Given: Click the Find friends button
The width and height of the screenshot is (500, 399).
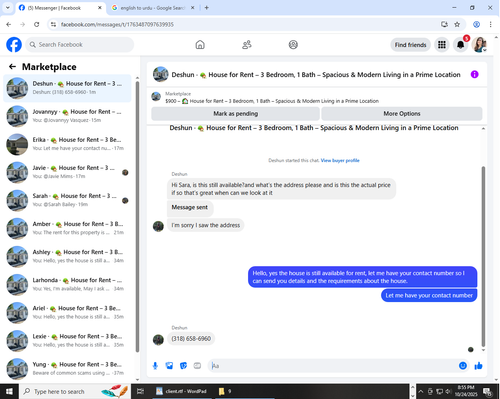Looking at the screenshot, I should pos(410,45).
